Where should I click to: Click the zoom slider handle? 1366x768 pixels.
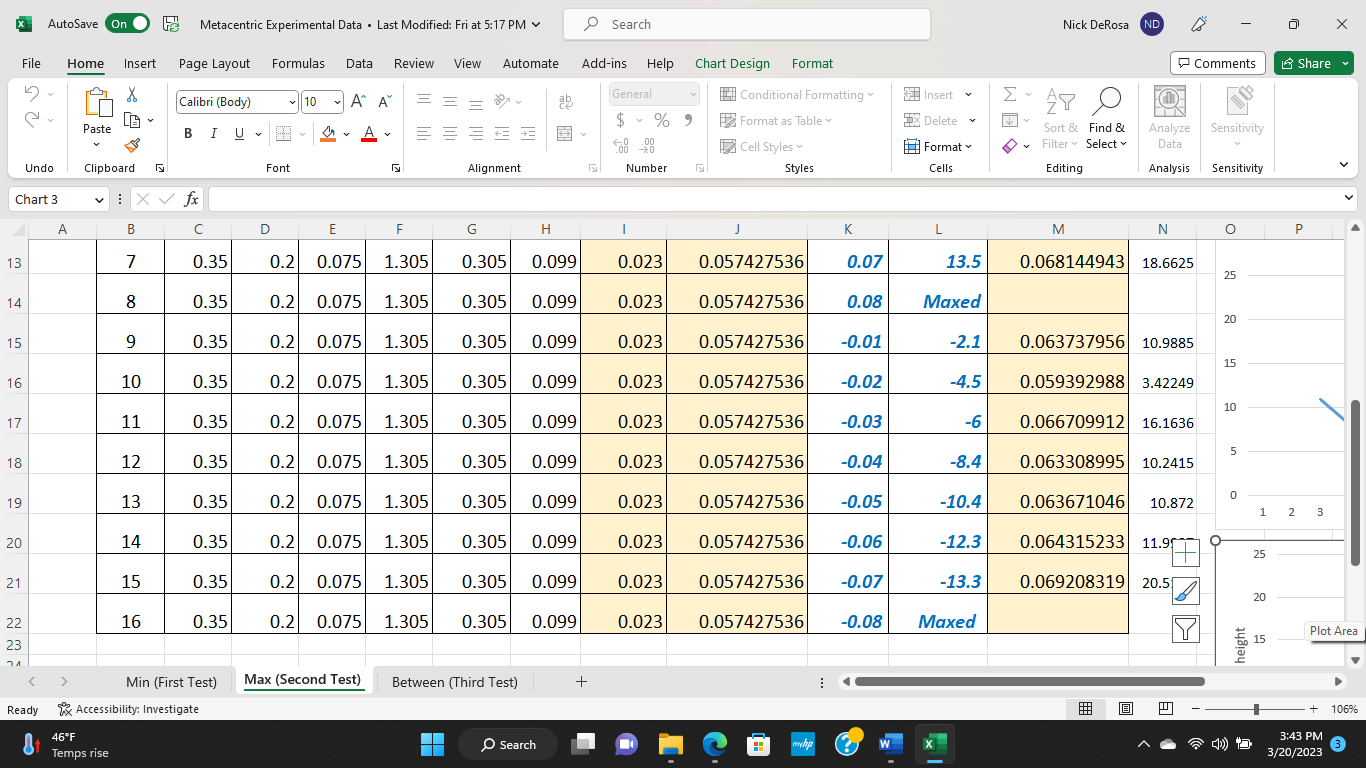pos(1256,709)
